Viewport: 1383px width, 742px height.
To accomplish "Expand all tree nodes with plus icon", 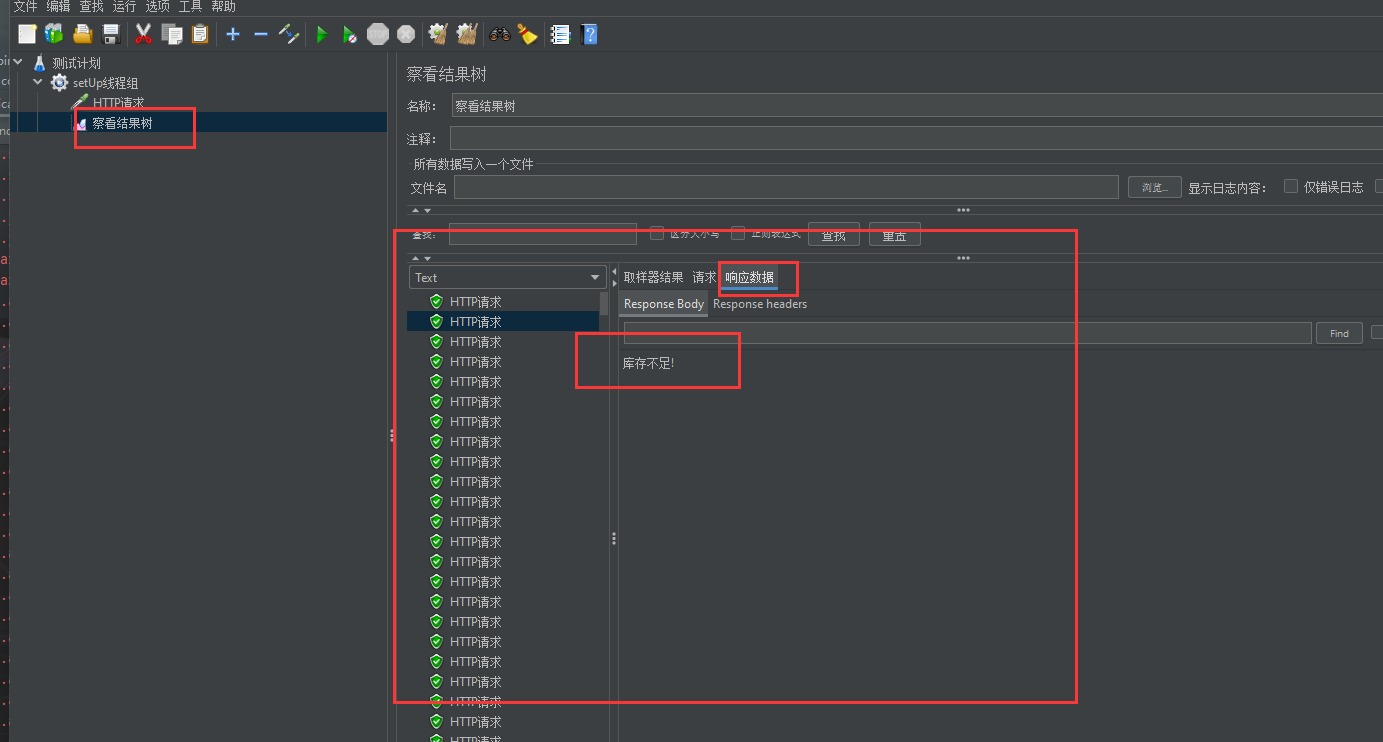I will (233, 35).
